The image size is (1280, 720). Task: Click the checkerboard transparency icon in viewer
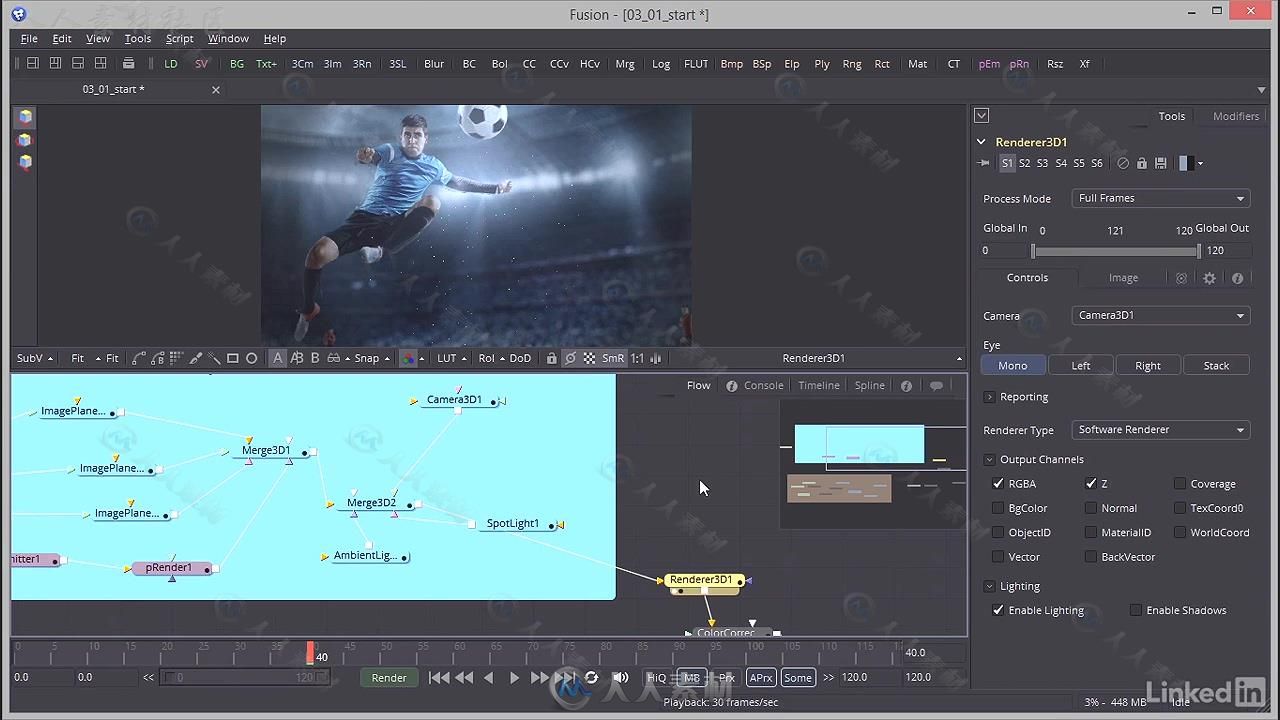pos(590,358)
